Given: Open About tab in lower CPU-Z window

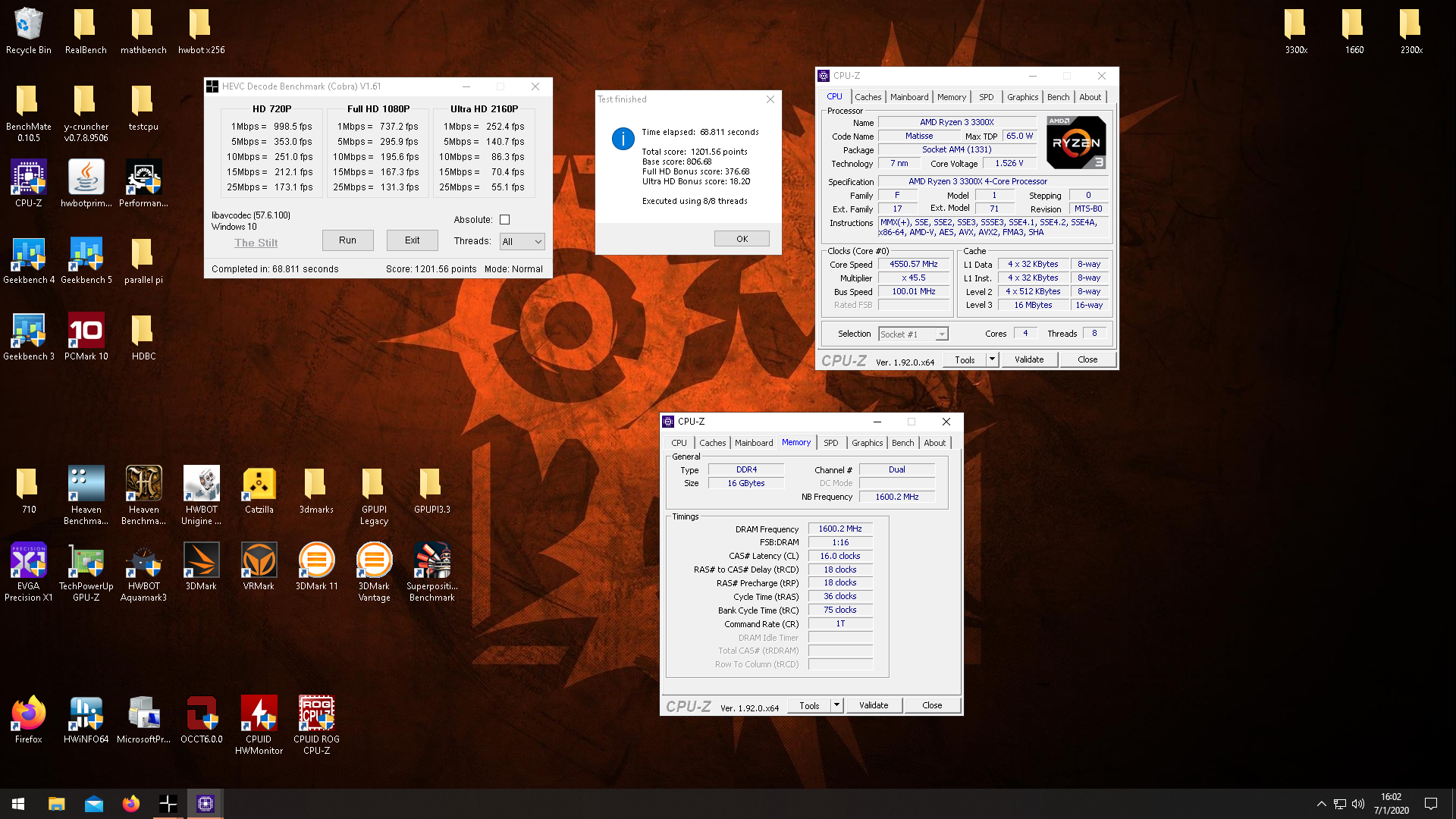Looking at the screenshot, I should [934, 443].
